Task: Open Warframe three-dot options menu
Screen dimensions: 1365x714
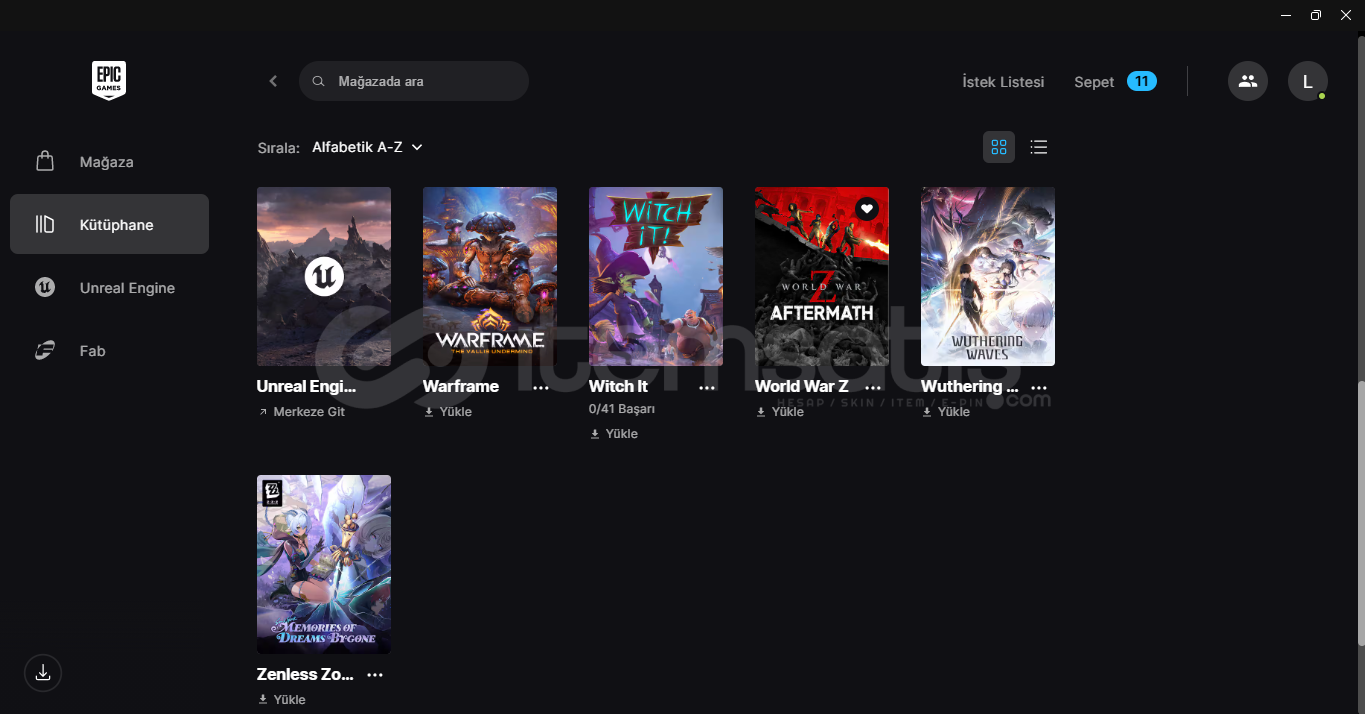Action: pos(541,387)
